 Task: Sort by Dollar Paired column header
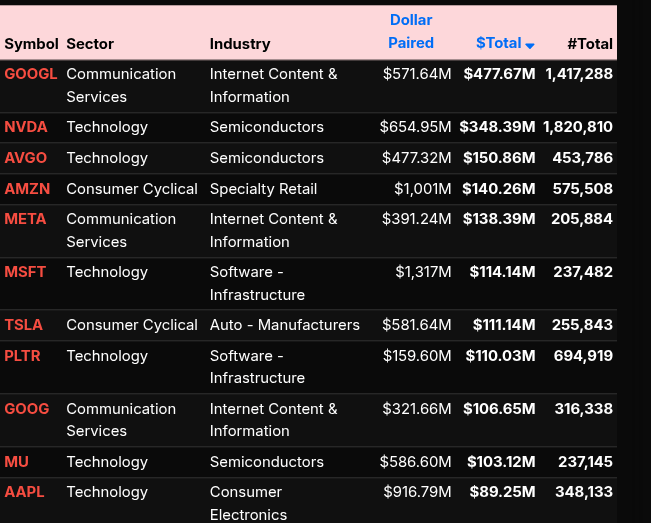tap(411, 32)
